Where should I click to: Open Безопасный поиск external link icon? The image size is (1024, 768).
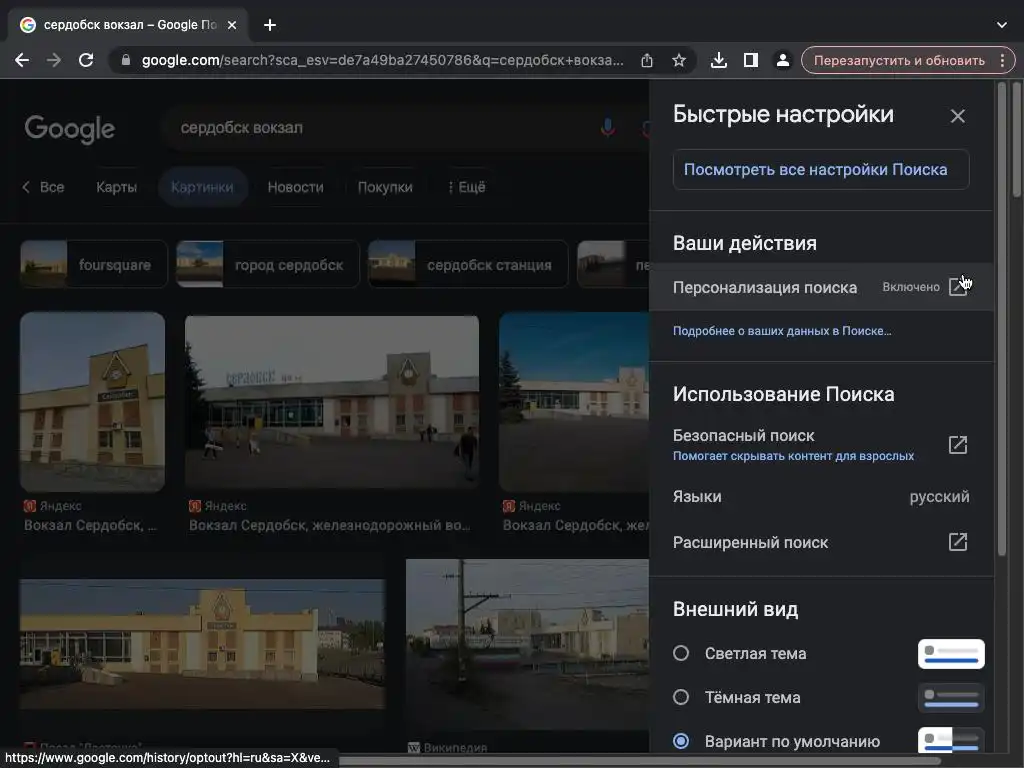coord(957,445)
